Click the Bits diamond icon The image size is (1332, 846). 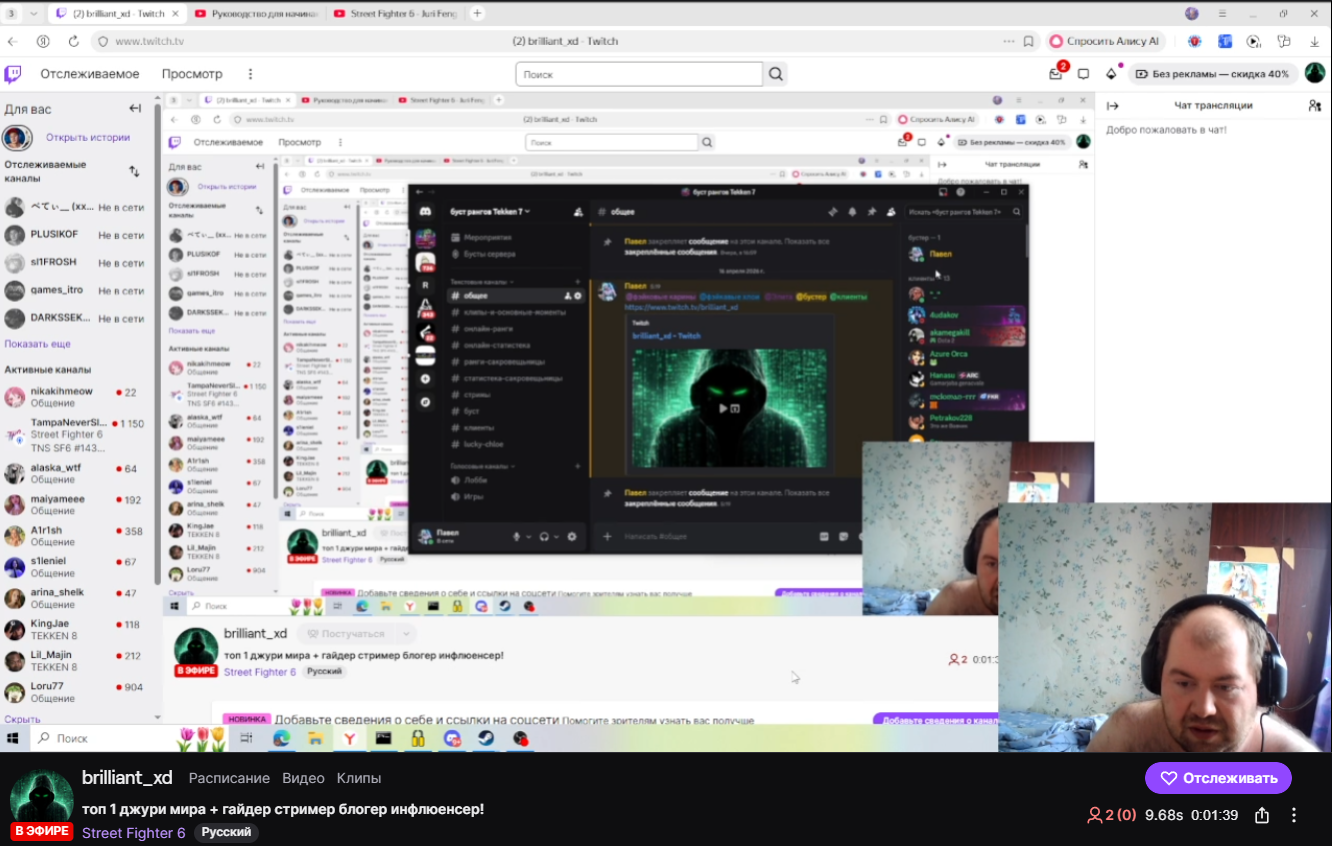tap(1110, 74)
